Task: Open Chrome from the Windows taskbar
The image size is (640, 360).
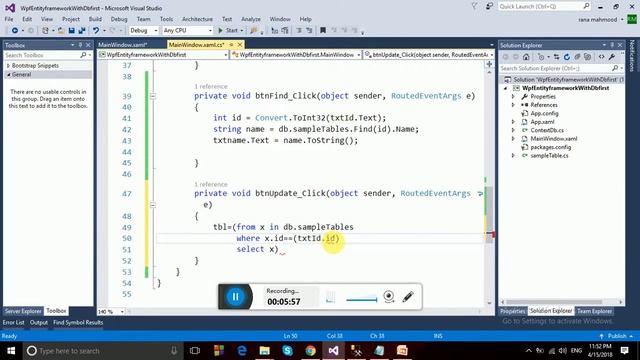Action: point(310,351)
